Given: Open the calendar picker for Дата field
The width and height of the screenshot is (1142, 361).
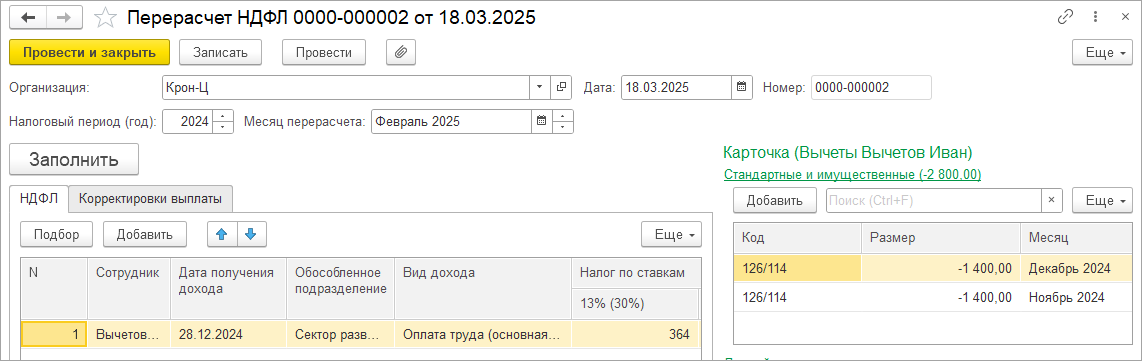Looking at the screenshot, I should (741, 87).
